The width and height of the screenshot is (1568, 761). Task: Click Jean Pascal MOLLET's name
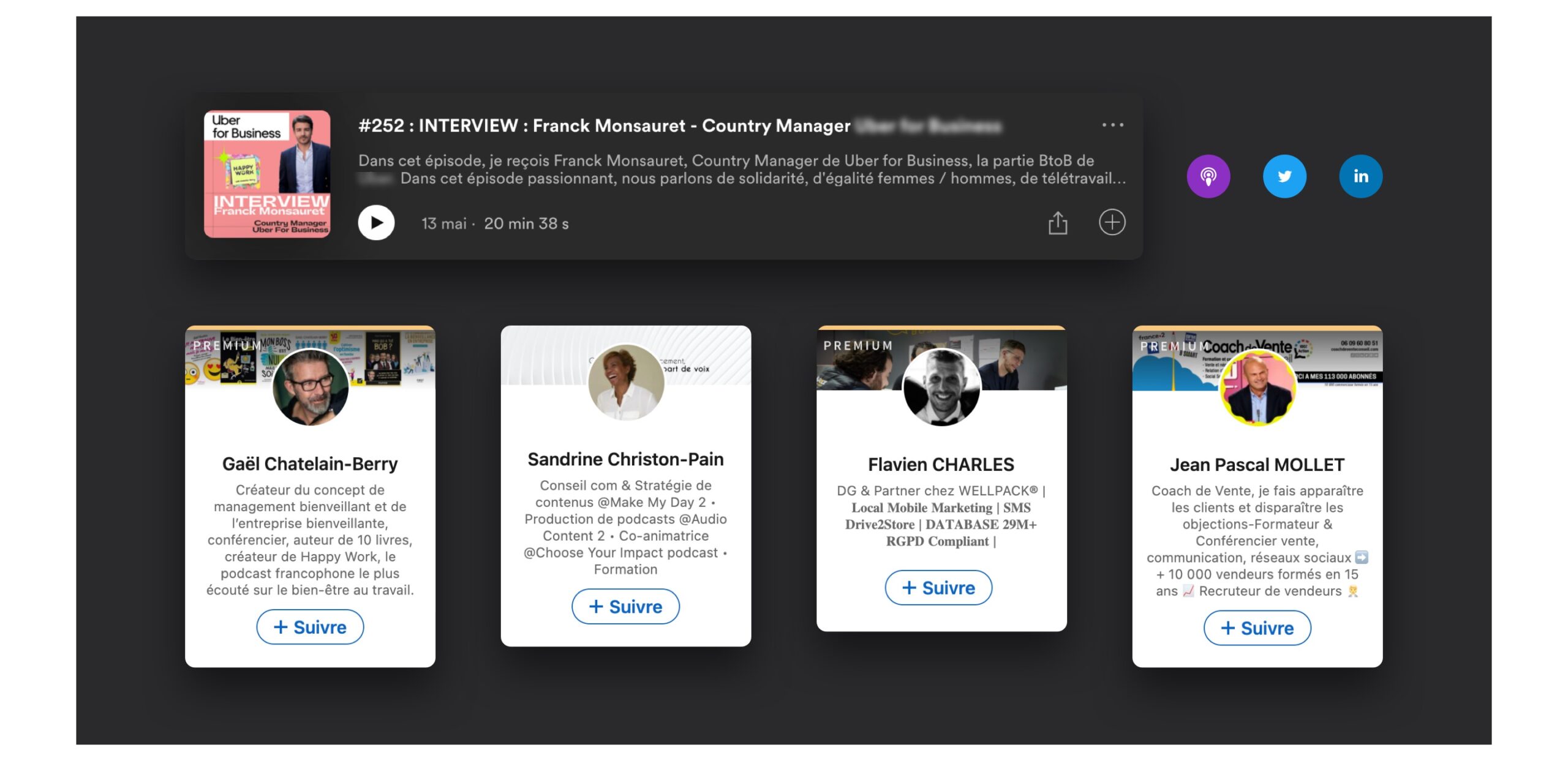[1256, 464]
